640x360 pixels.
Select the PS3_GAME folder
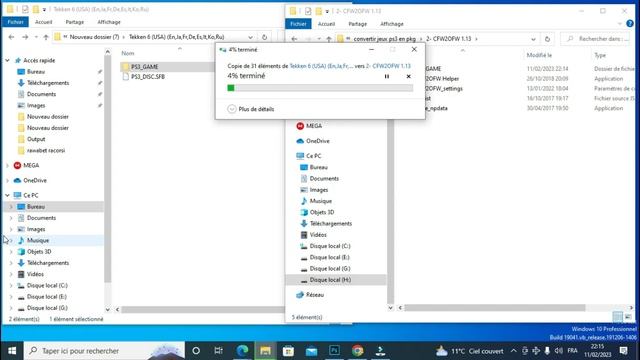pos(144,67)
